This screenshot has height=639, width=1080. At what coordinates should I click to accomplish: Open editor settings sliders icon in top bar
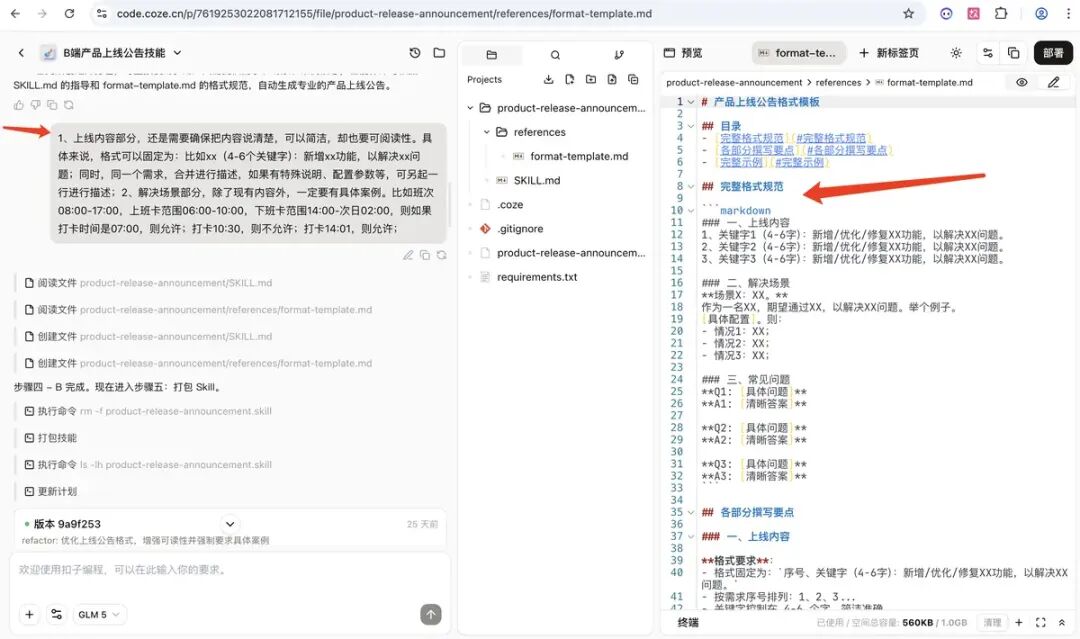point(988,53)
